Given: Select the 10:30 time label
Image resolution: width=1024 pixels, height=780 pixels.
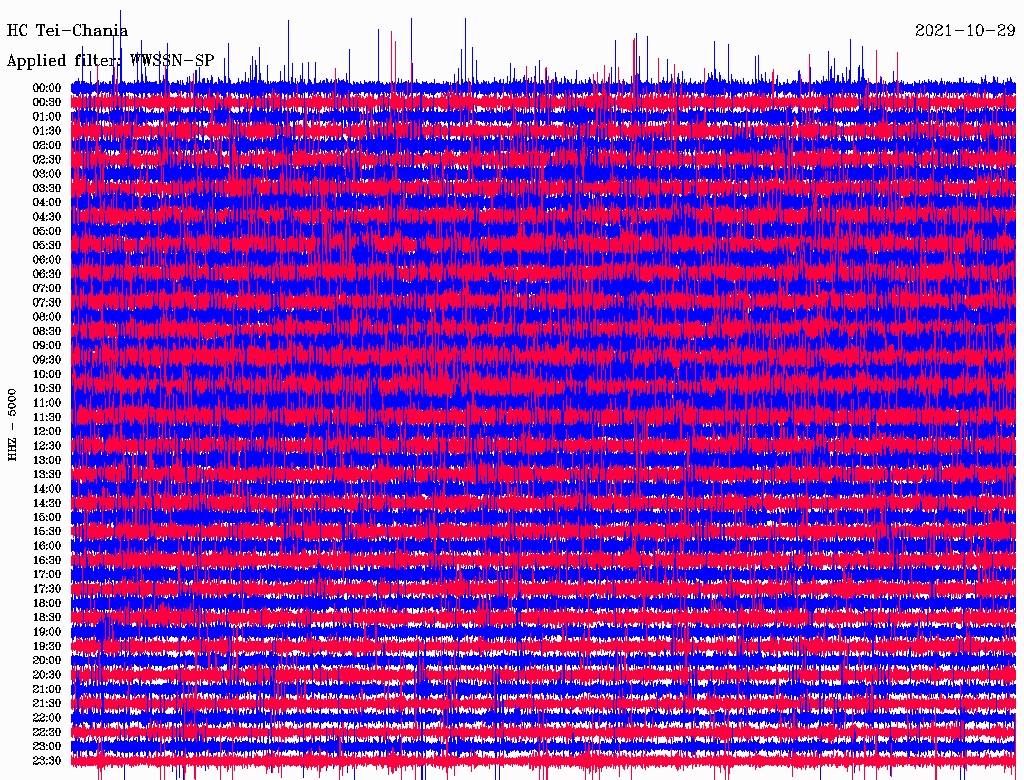Looking at the screenshot, I should coord(47,389).
